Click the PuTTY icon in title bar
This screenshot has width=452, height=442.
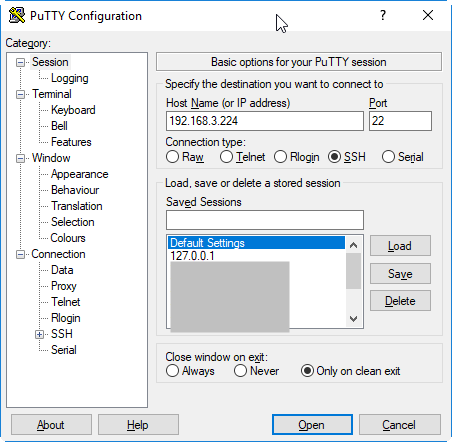click(17, 15)
